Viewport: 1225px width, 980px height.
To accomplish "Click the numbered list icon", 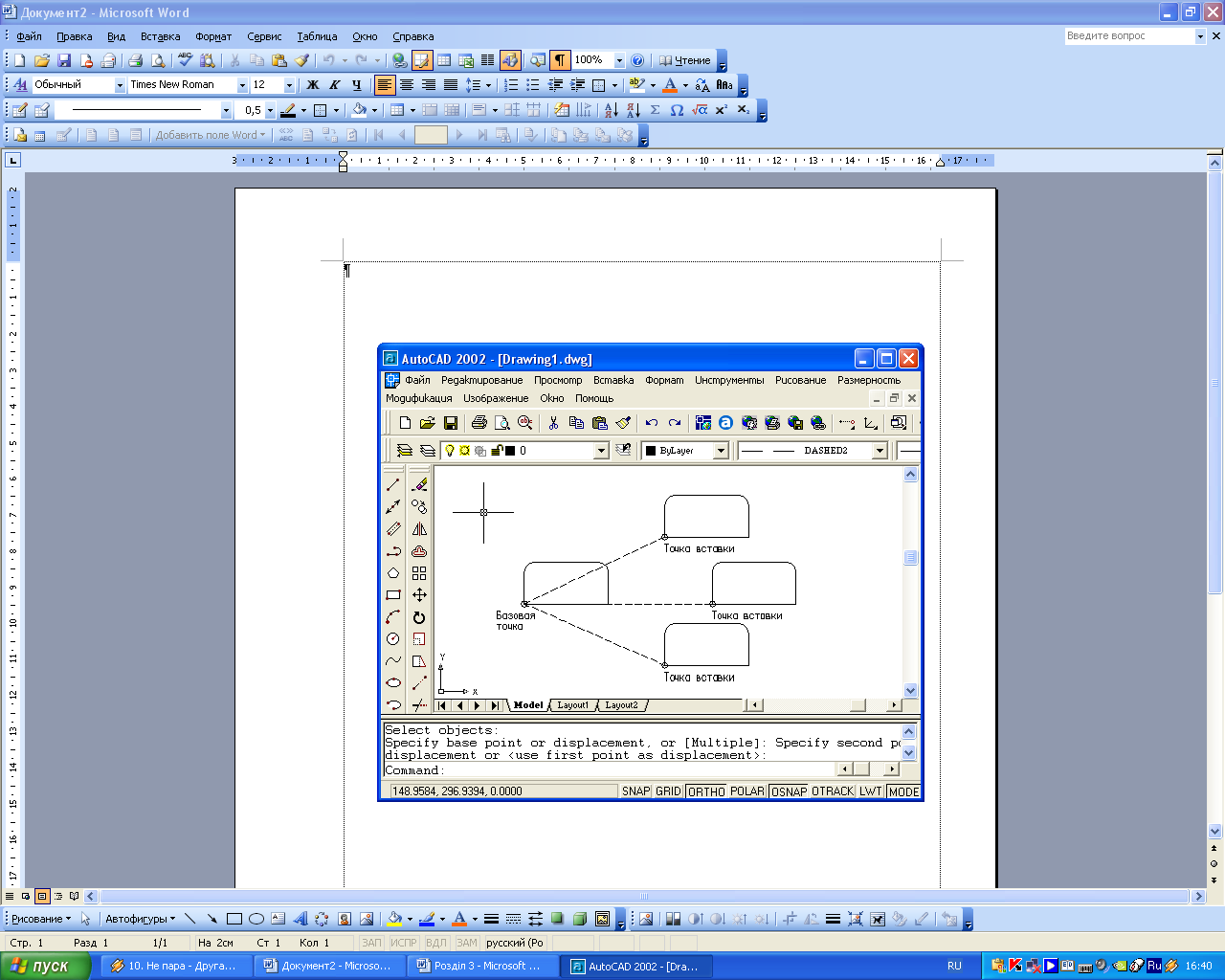I will coord(511,85).
